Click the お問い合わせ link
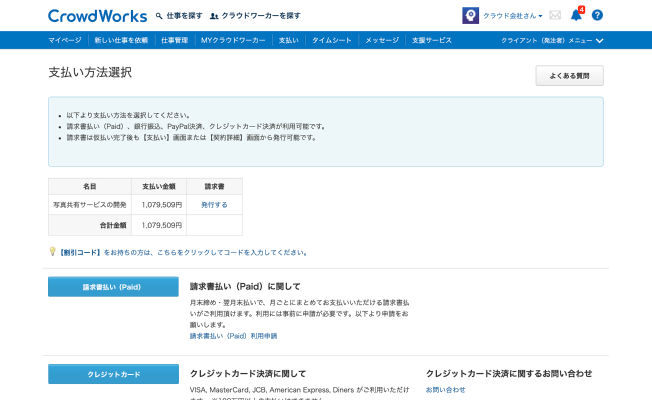The image size is (652, 400). click(x=445, y=389)
